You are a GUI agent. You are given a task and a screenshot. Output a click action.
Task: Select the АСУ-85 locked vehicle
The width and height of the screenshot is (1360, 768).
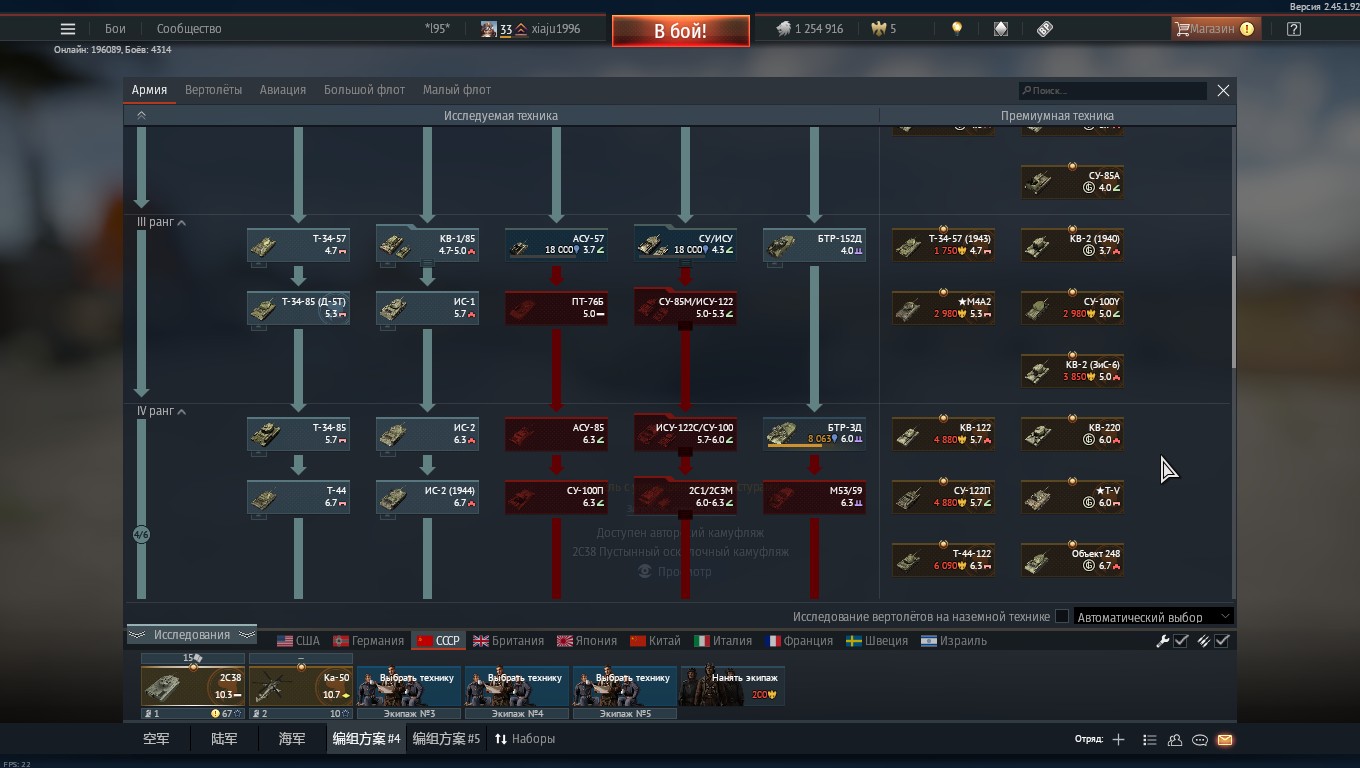pyautogui.click(x=556, y=434)
